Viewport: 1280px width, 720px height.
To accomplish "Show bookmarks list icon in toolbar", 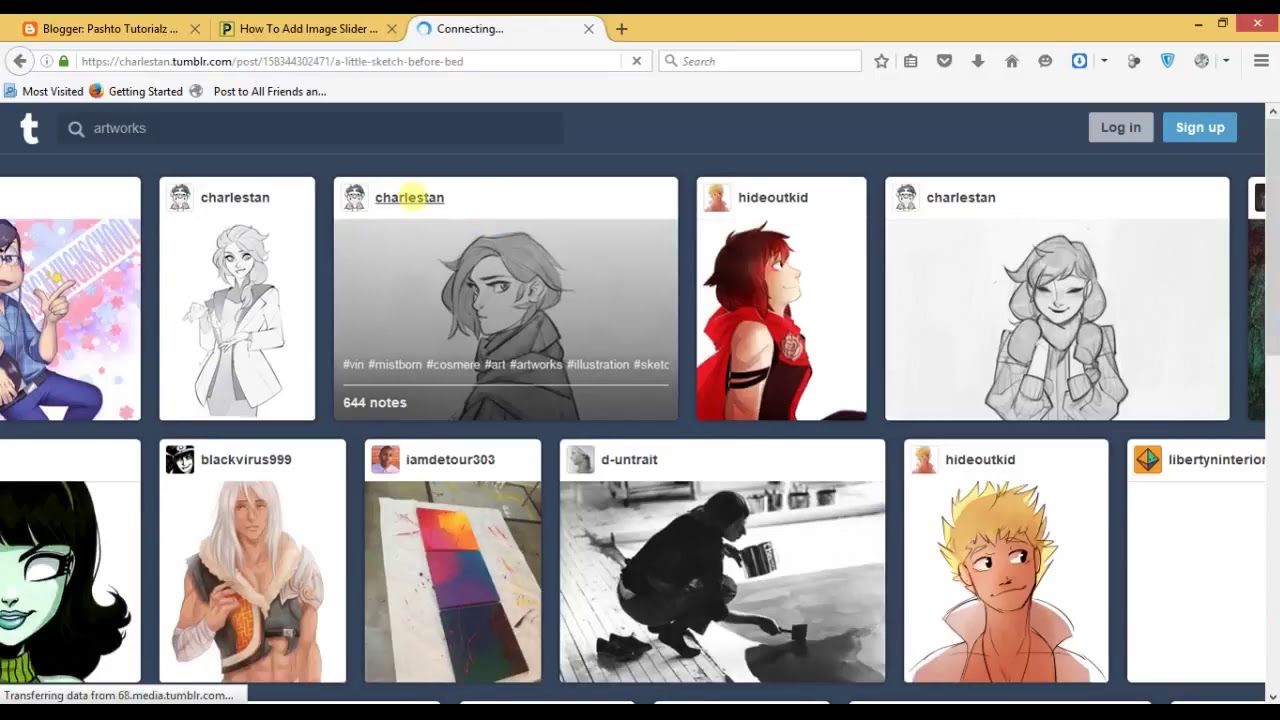I will [x=910, y=61].
